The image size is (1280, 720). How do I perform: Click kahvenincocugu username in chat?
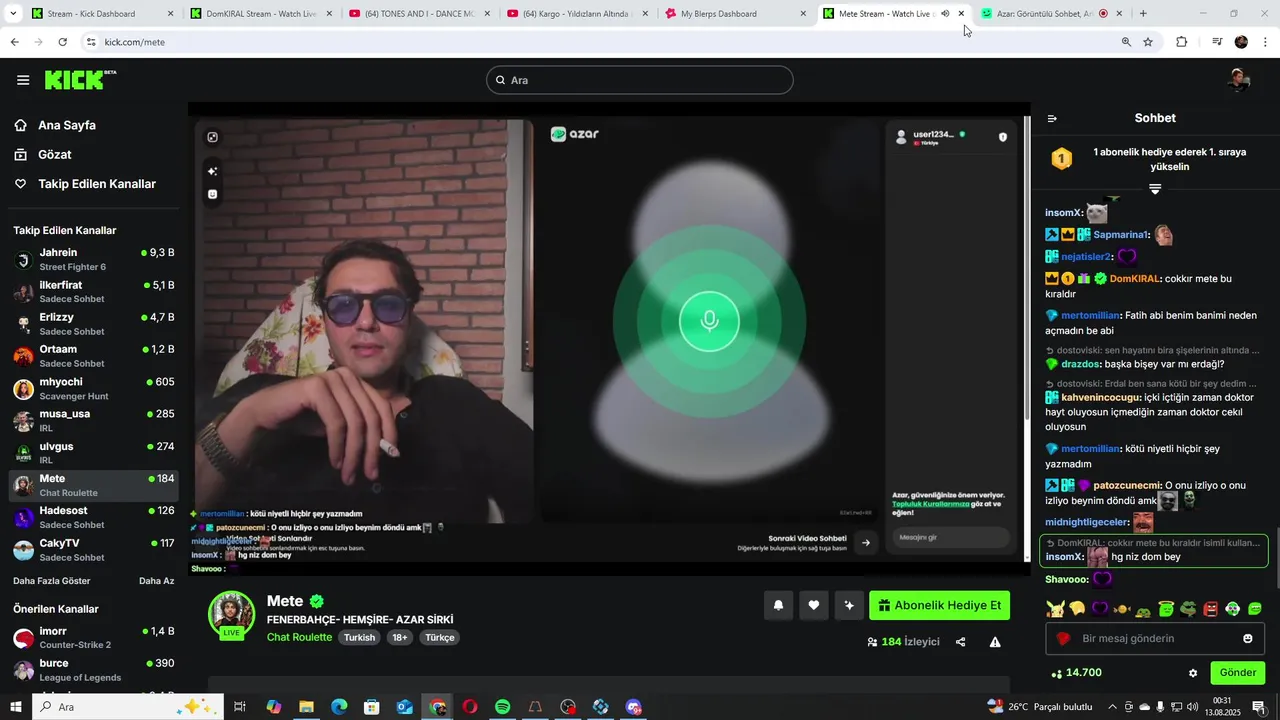(1101, 397)
